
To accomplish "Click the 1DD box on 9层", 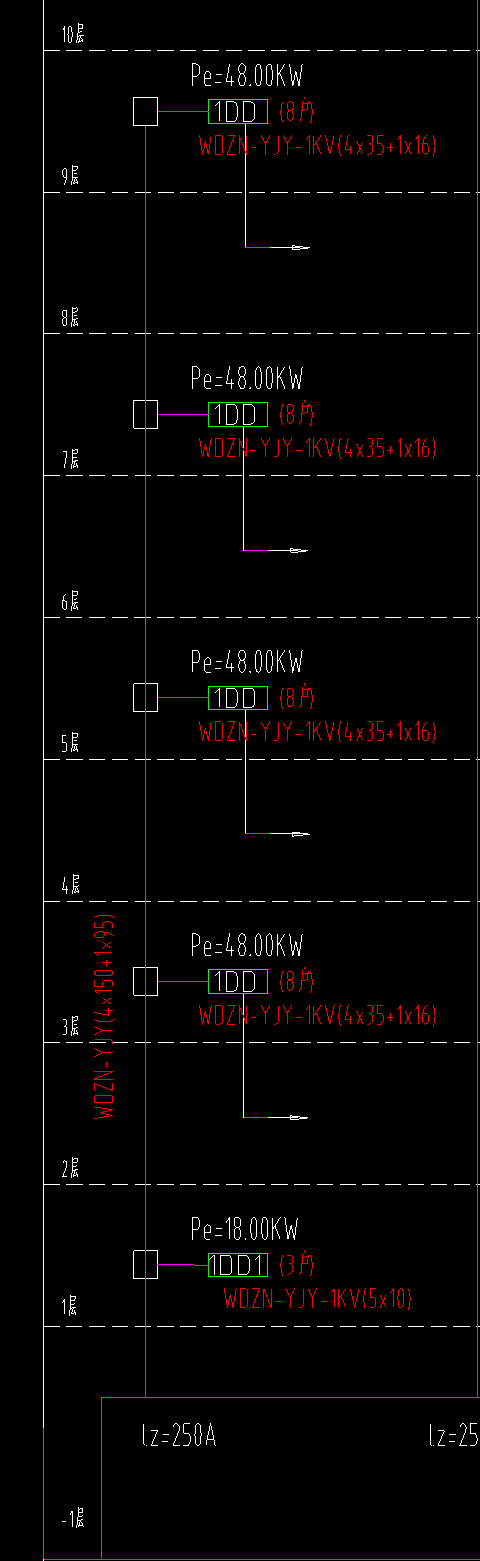I will [x=238, y=111].
